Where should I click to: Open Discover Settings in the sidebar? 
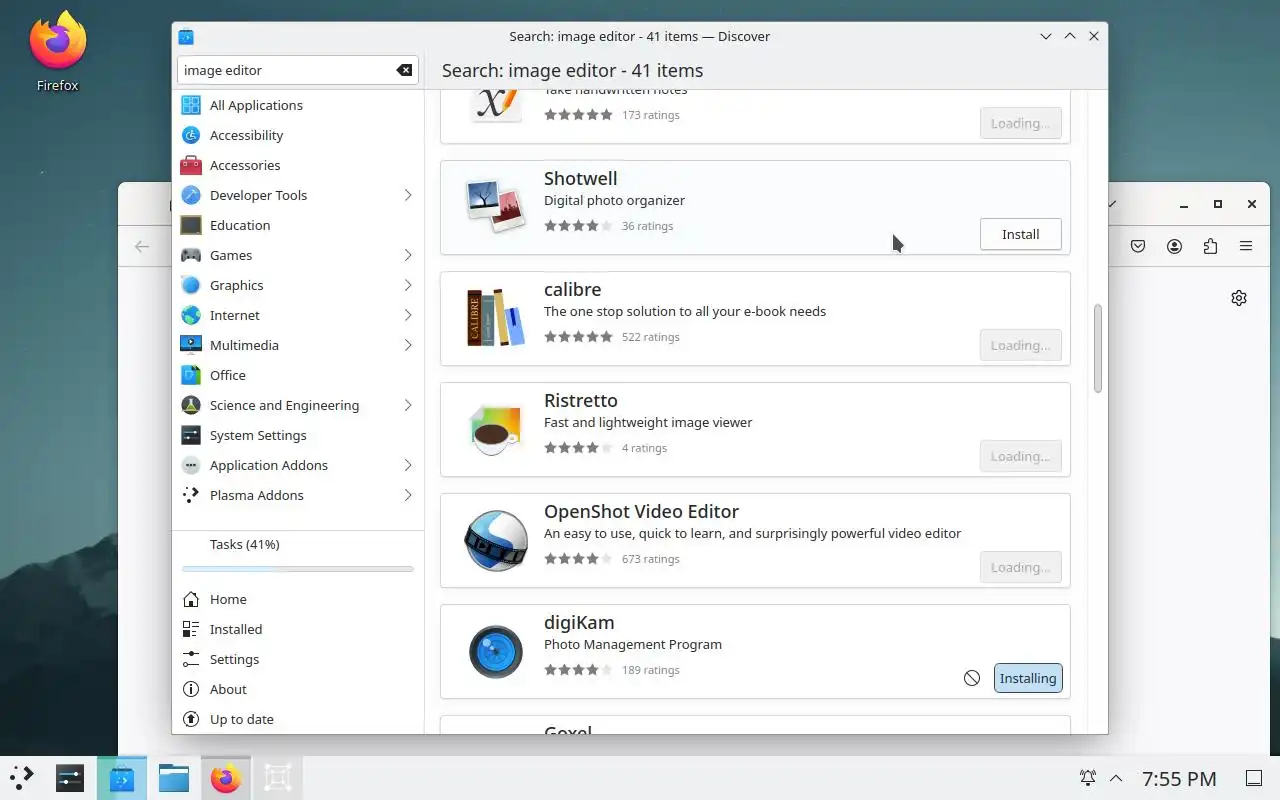point(298,659)
